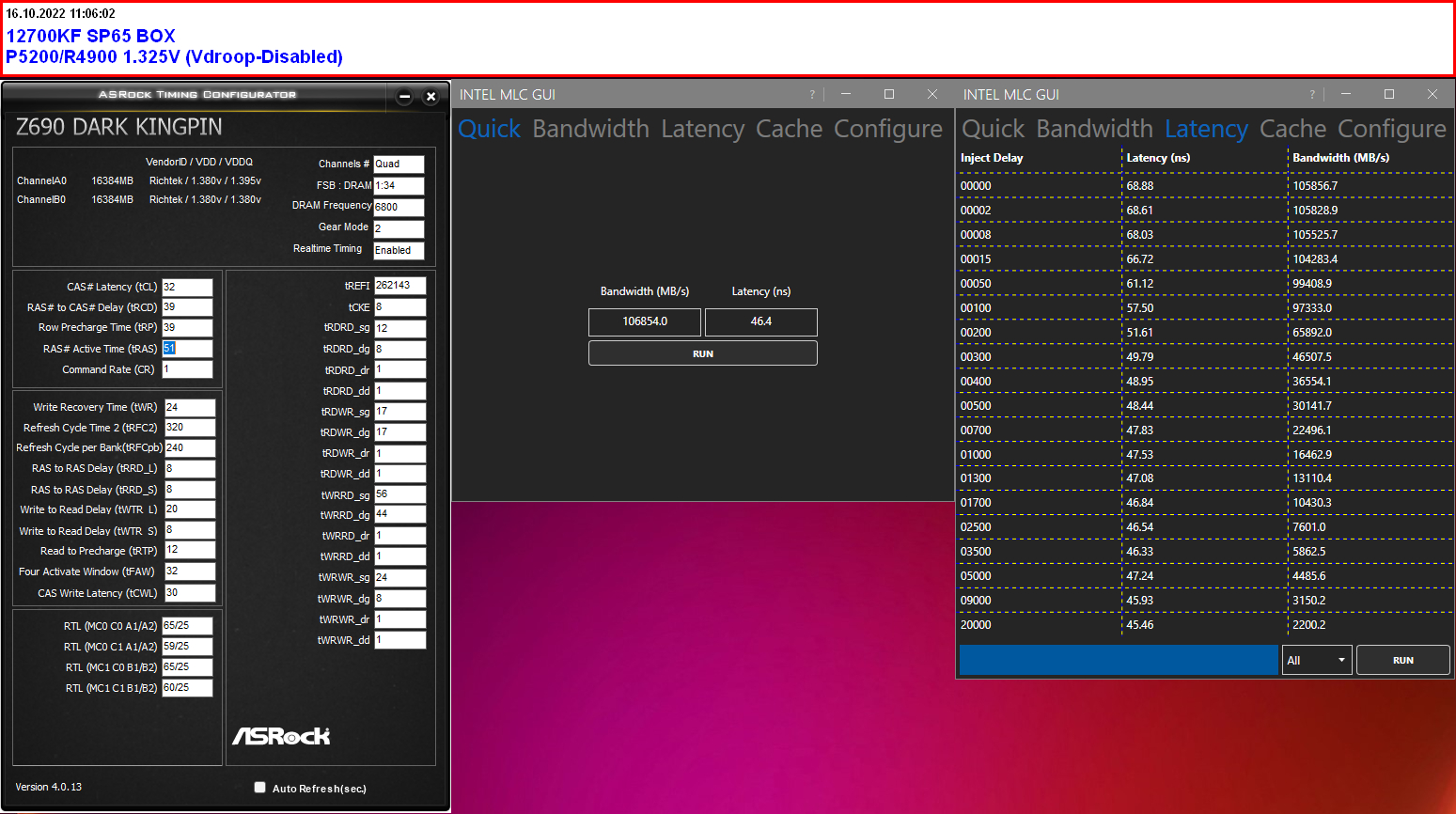Screen dimensions: 1456x814
Task: Open the Cache tab in the MLC window with the latency table
Action: tap(1292, 129)
